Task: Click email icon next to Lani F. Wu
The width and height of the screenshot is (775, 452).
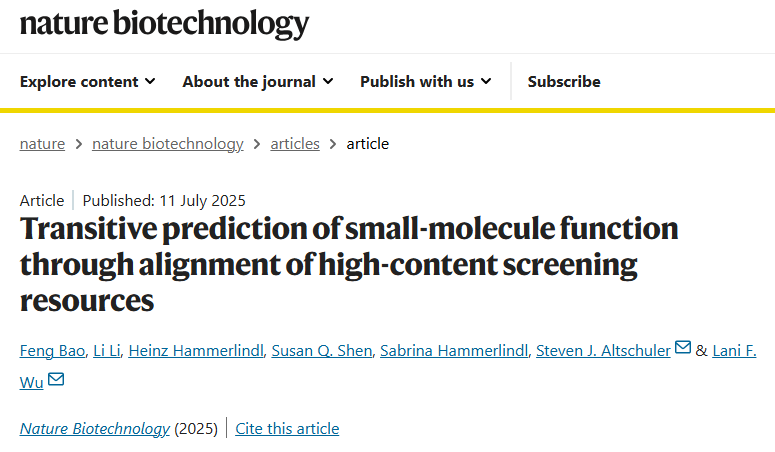Action: (56, 379)
